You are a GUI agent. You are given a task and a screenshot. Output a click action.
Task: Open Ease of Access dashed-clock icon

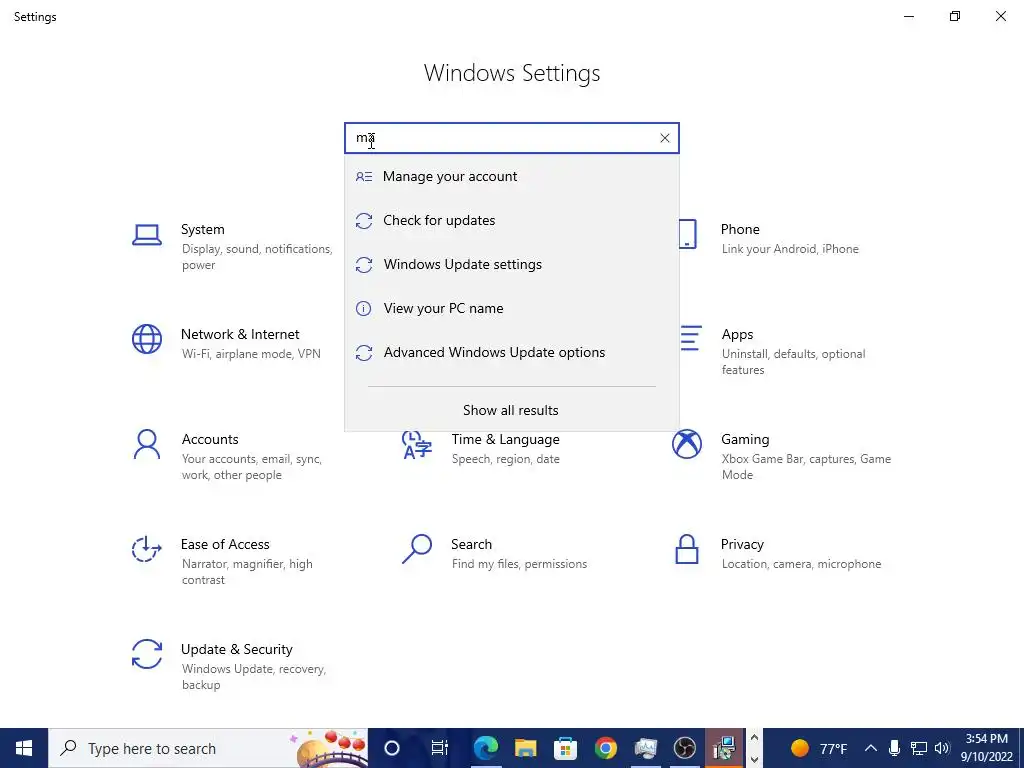147,549
